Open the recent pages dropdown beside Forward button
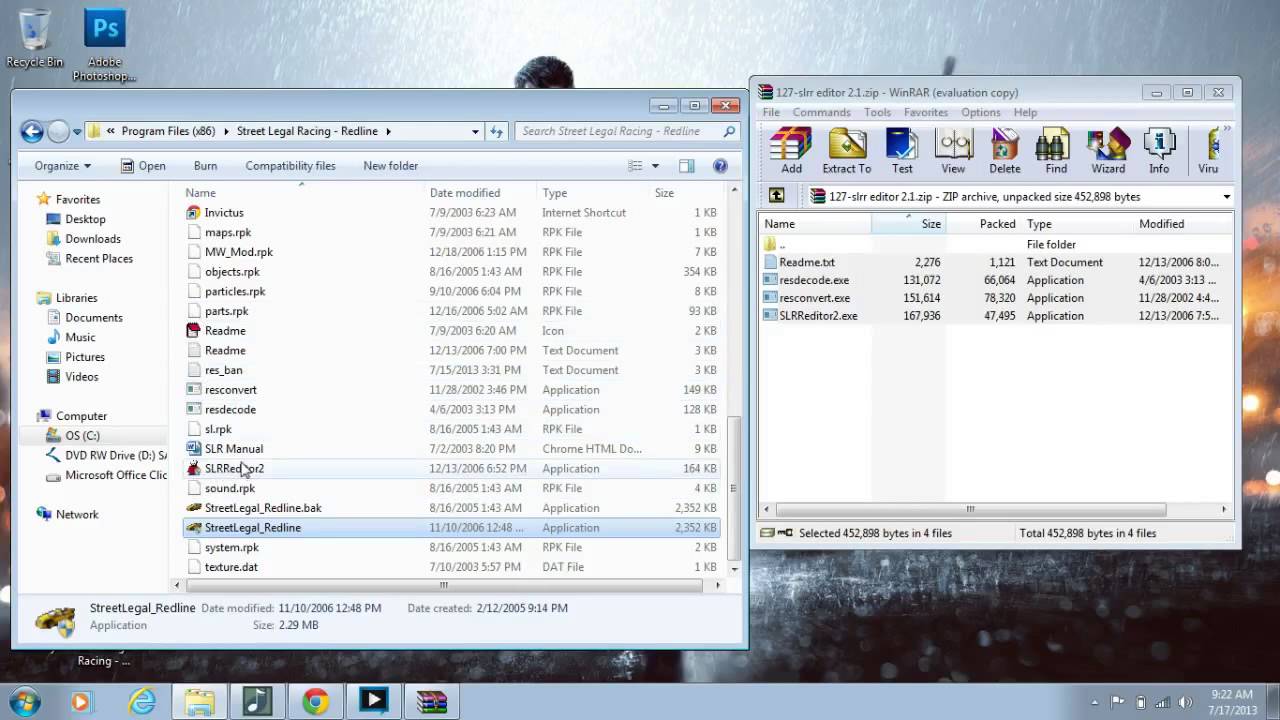Screen dimensions: 1280x720 pyautogui.click(x=77, y=131)
